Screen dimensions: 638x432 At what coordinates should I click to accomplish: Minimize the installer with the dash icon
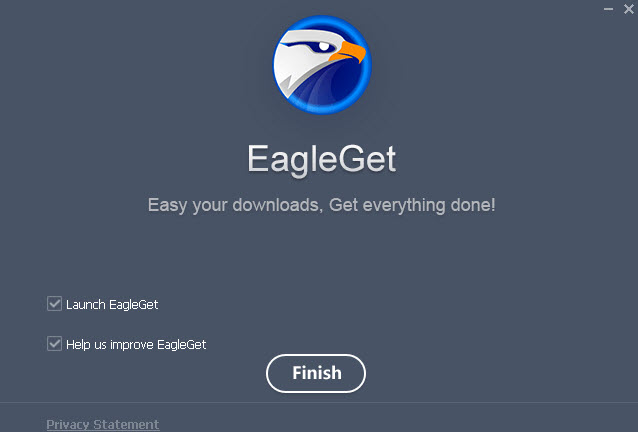pyautogui.click(x=608, y=9)
